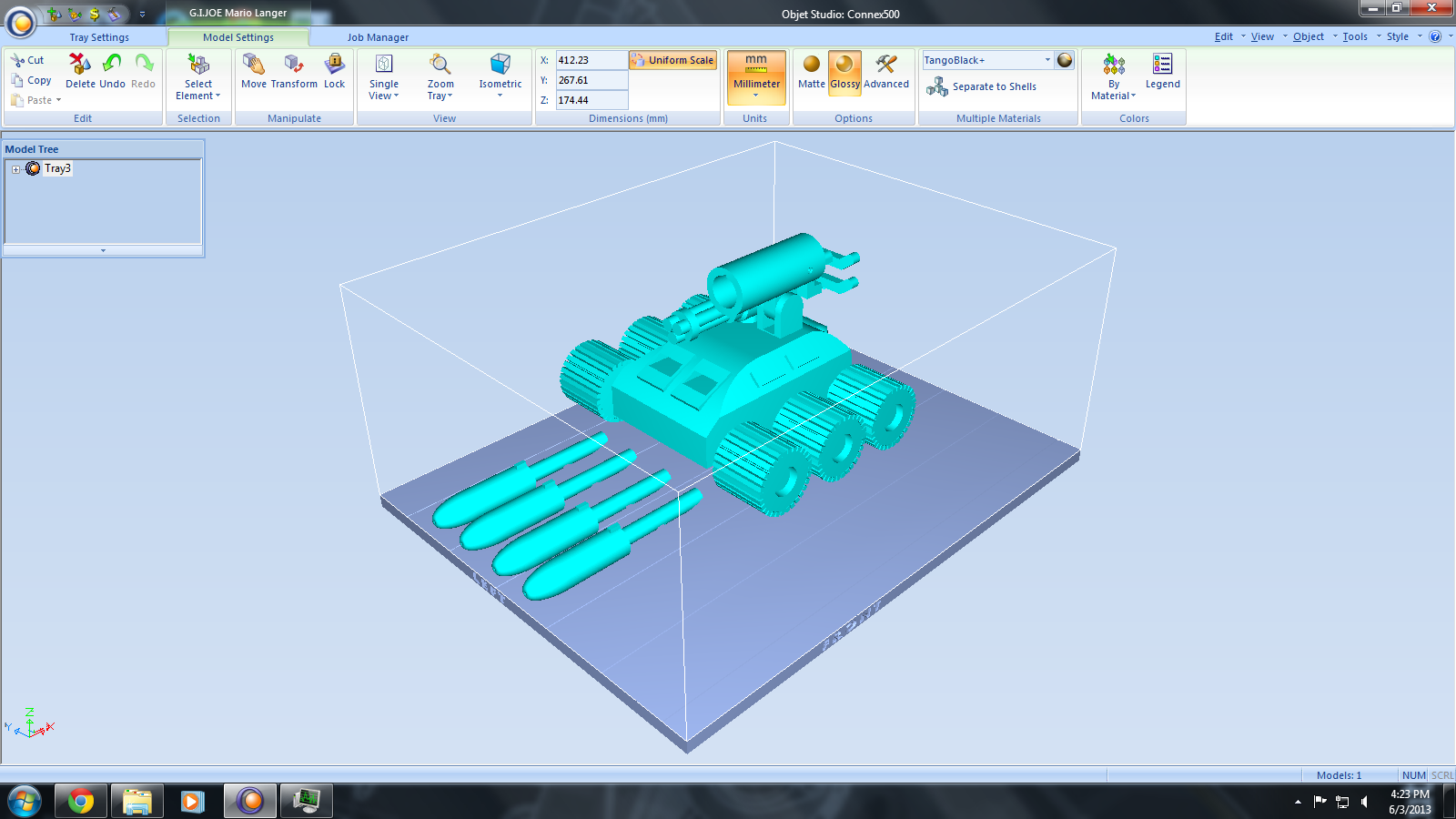Open the Object menu
The height and width of the screenshot is (819, 1456).
tap(1309, 36)
